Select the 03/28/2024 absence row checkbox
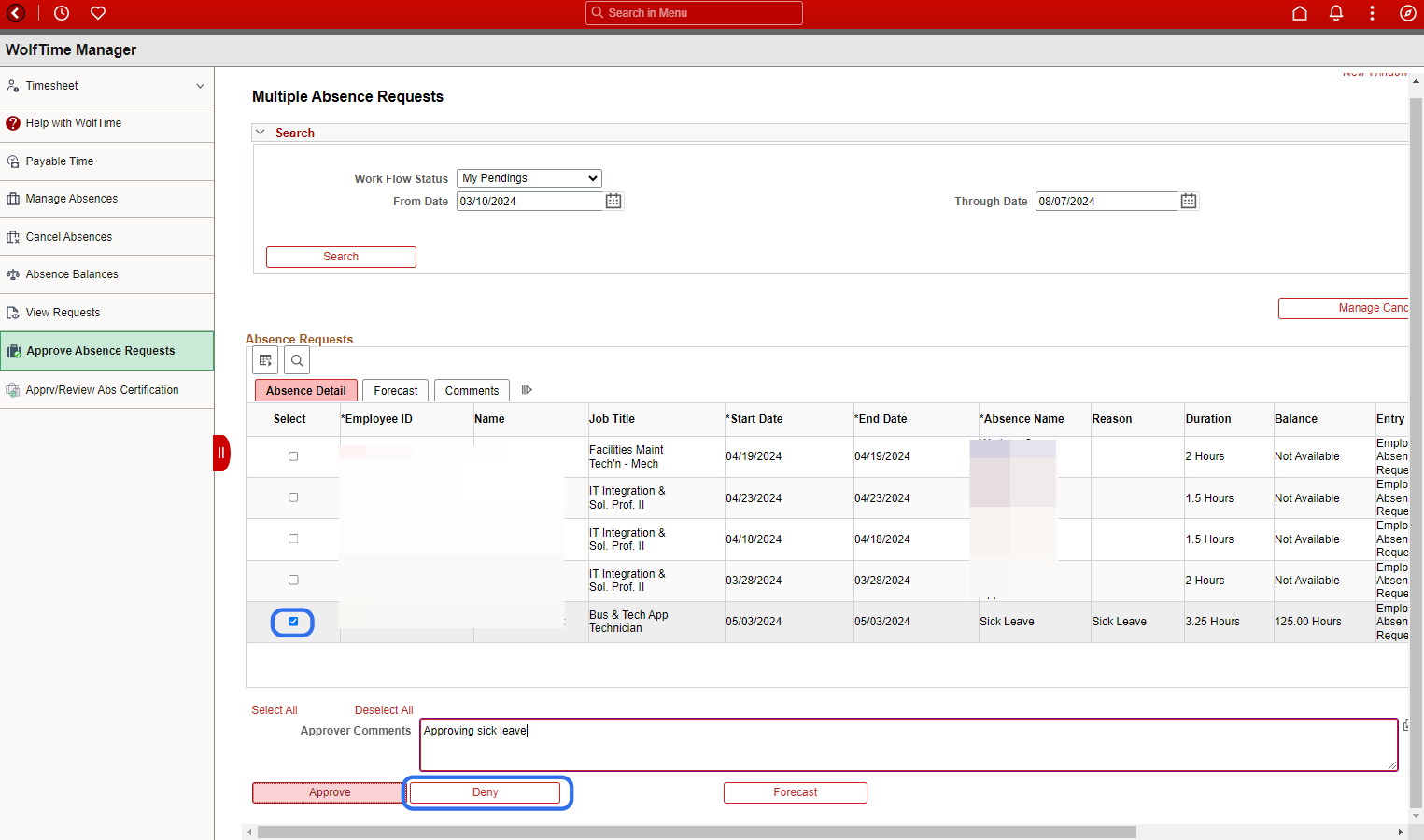The image size is (1424, 840). 293,580
